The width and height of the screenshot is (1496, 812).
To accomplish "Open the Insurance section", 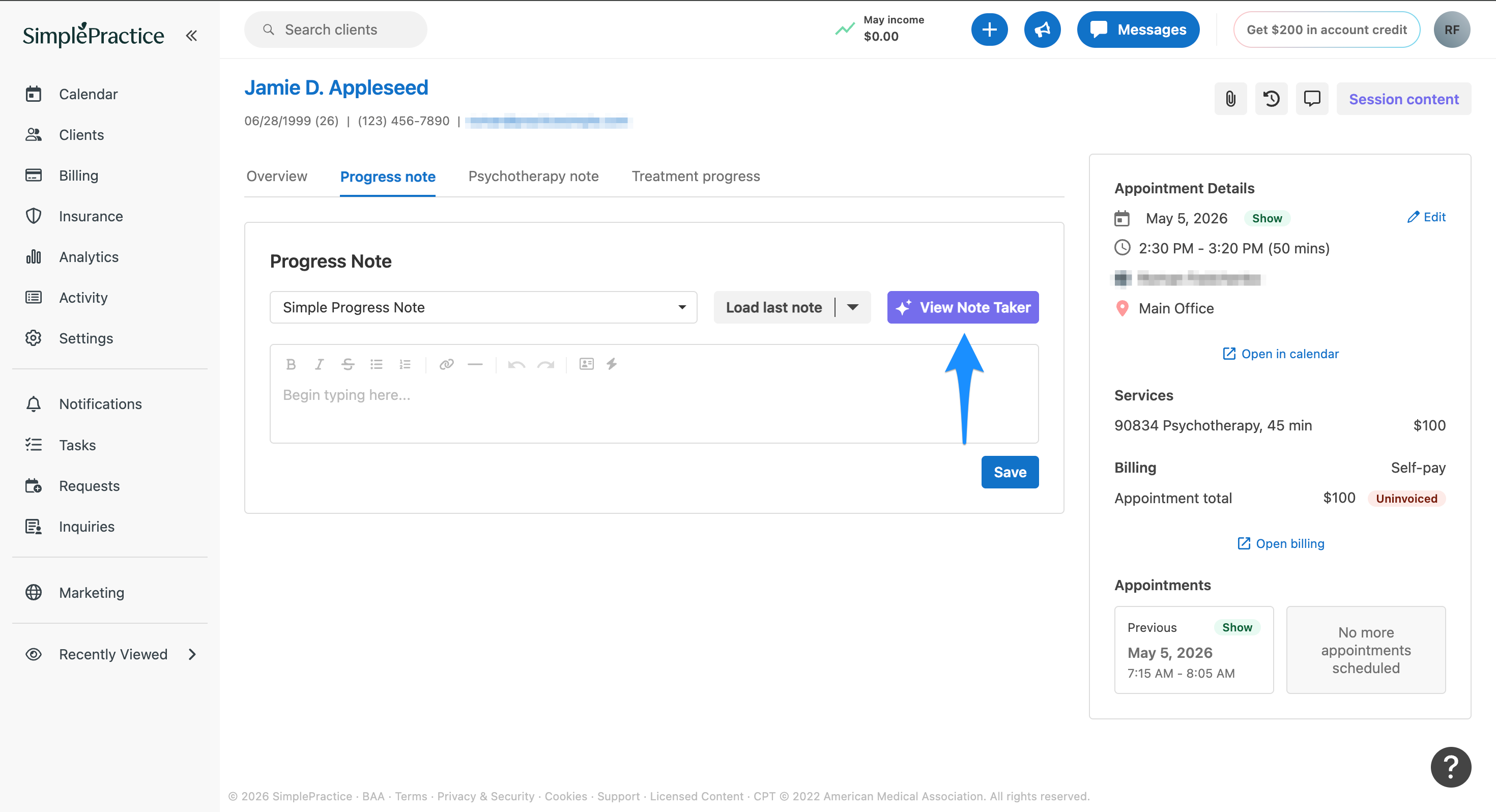I will (91, 216).
